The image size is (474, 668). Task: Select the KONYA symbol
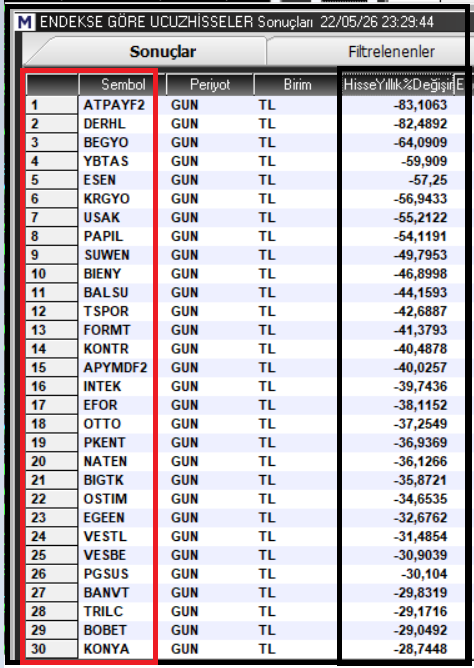[x=106, y=648]
